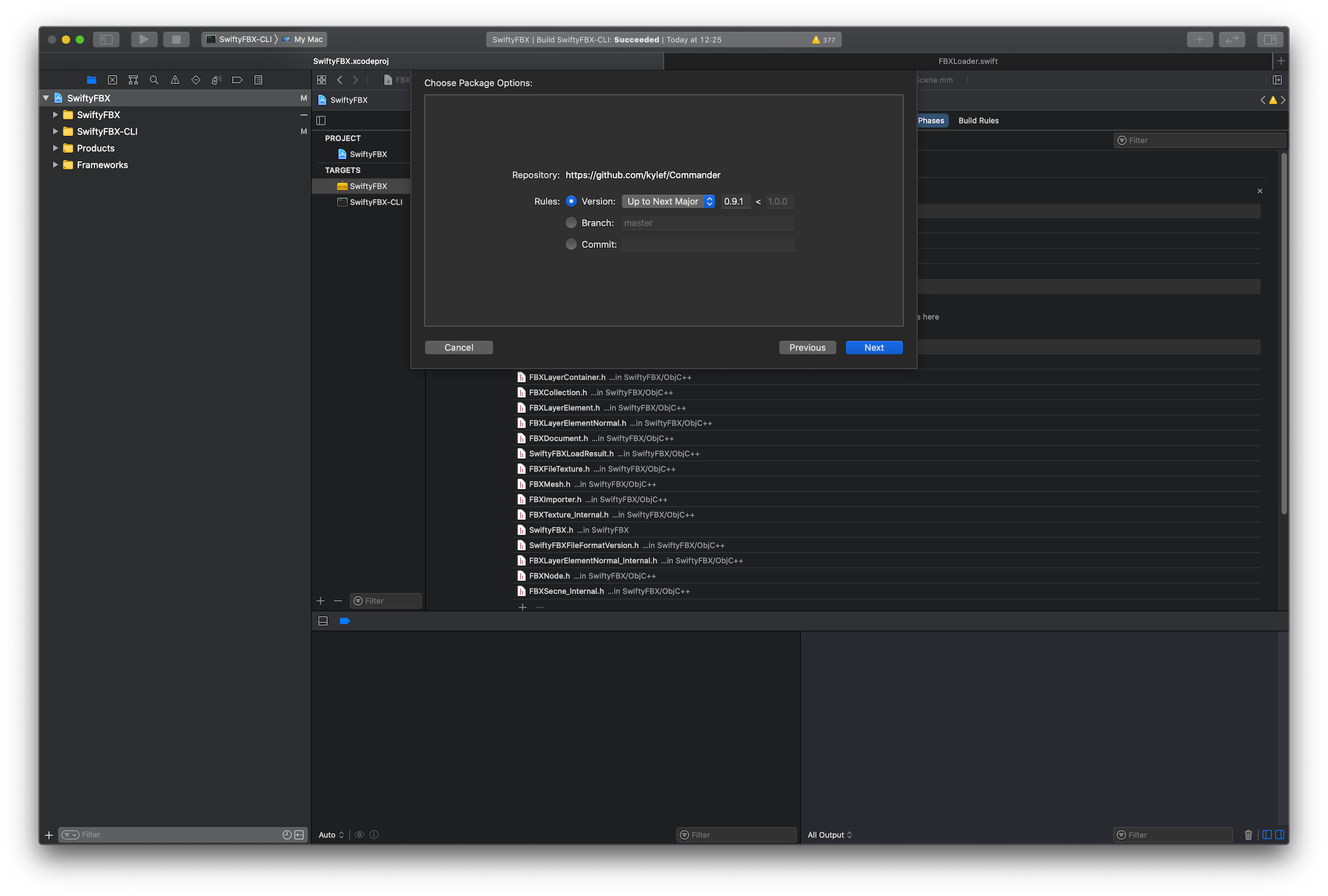Open the Issue navigator warning icon
This screenshot has width=1328, height=896.
175,80
